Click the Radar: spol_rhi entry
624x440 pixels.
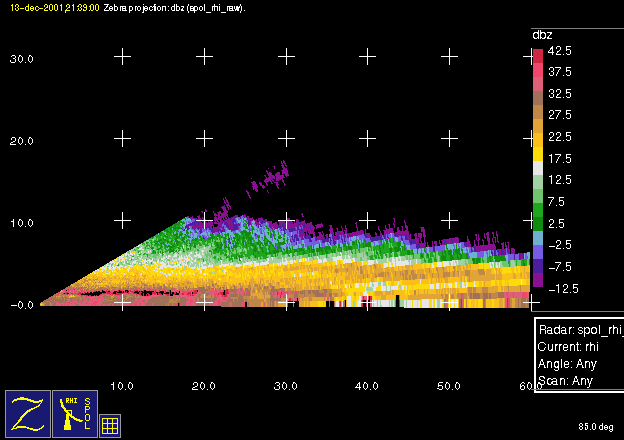point(580,329)
